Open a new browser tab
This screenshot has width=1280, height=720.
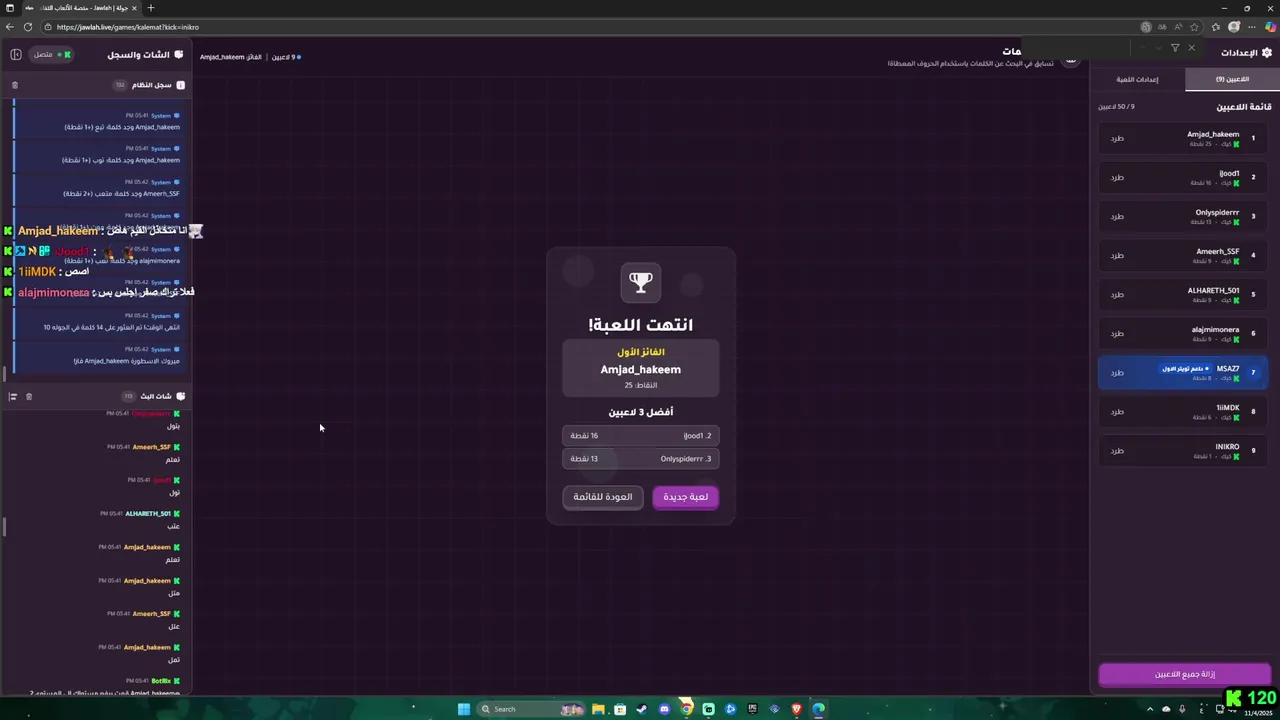click(151, 8)
